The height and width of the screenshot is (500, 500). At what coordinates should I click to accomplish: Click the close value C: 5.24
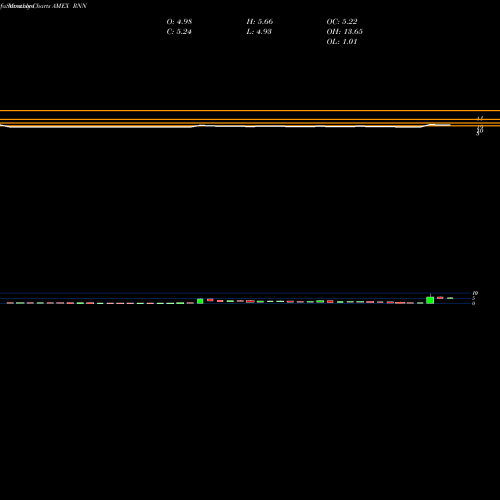(x=179, y=32)
